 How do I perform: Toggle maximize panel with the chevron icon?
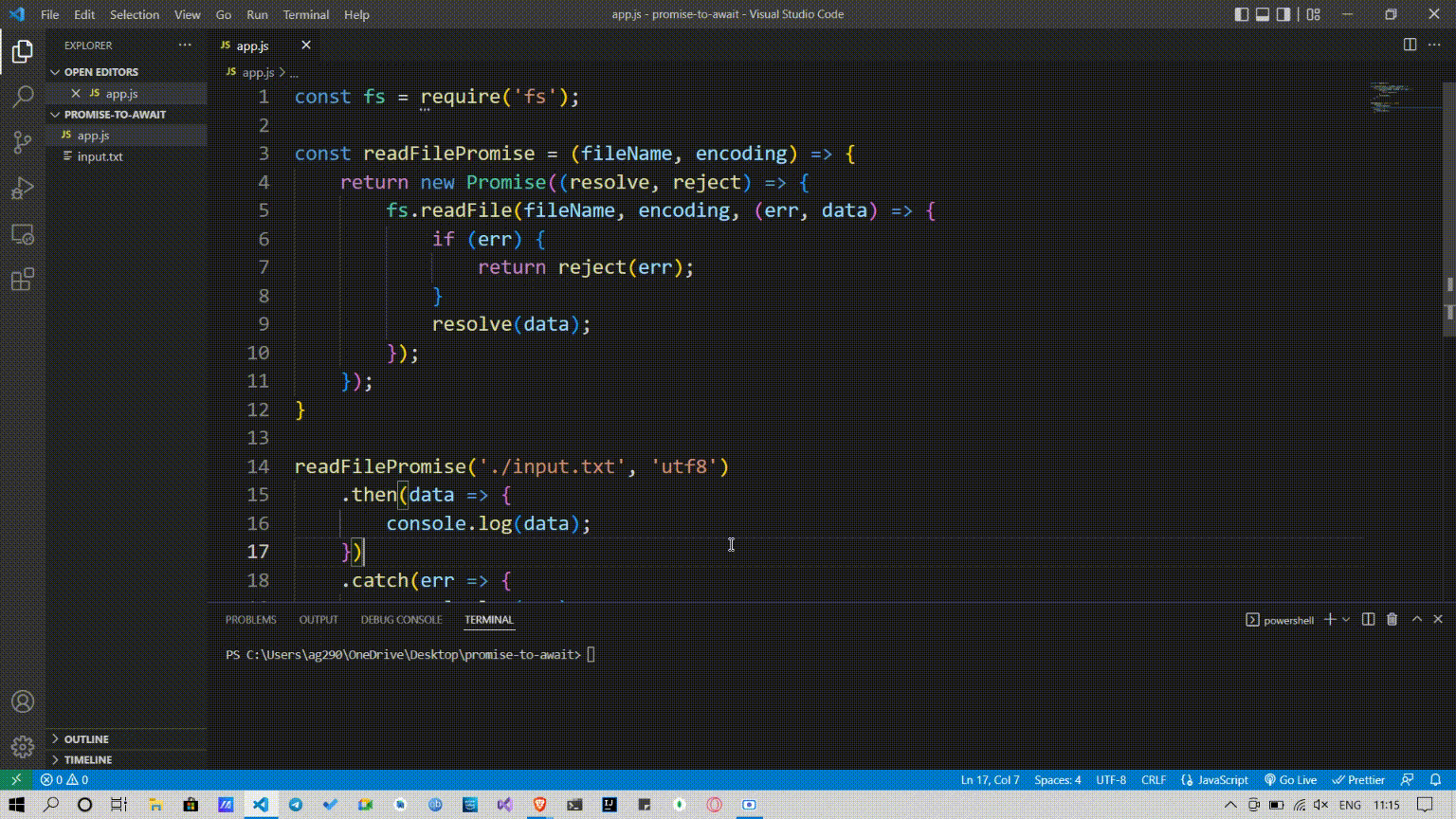tap(1414, 619)
